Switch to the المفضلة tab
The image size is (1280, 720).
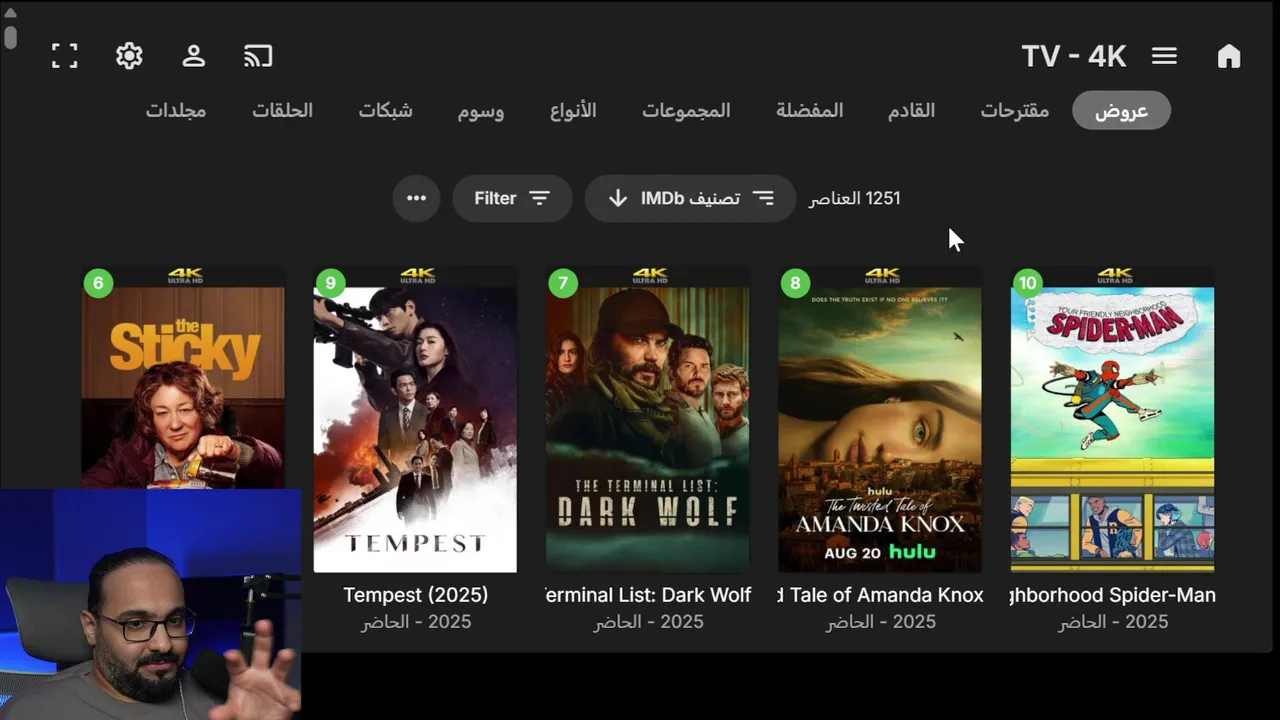coord(810,111)
